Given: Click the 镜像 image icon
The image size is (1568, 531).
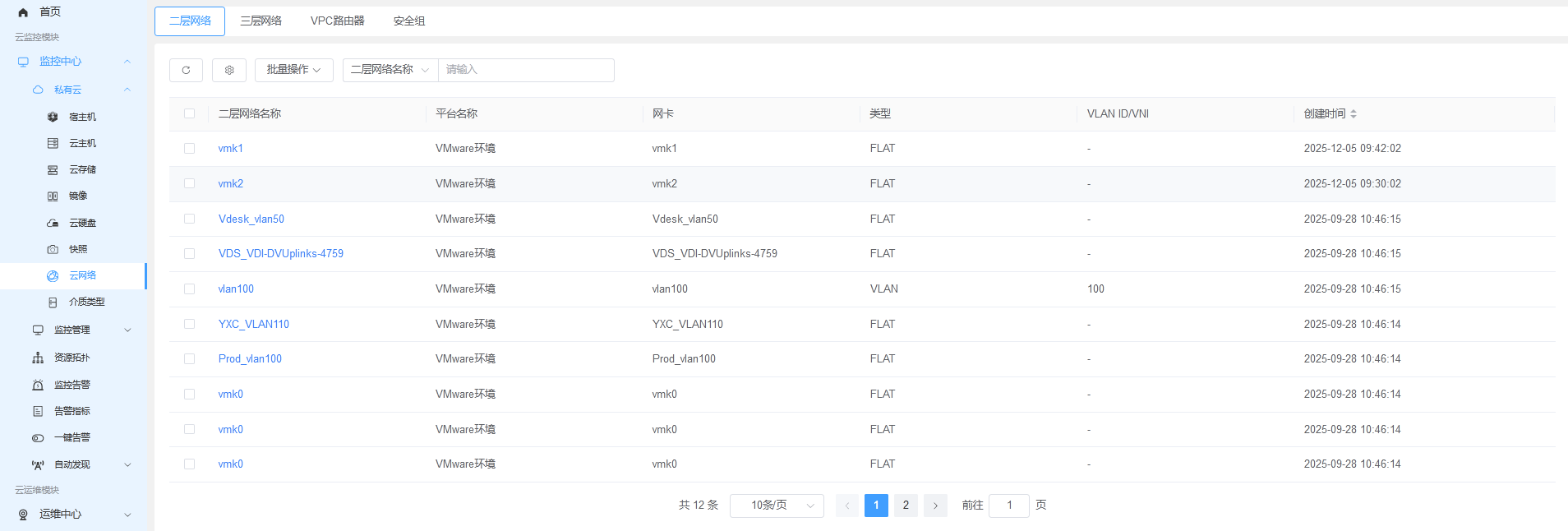Looking at the screenshot, I should pos(53,196).
